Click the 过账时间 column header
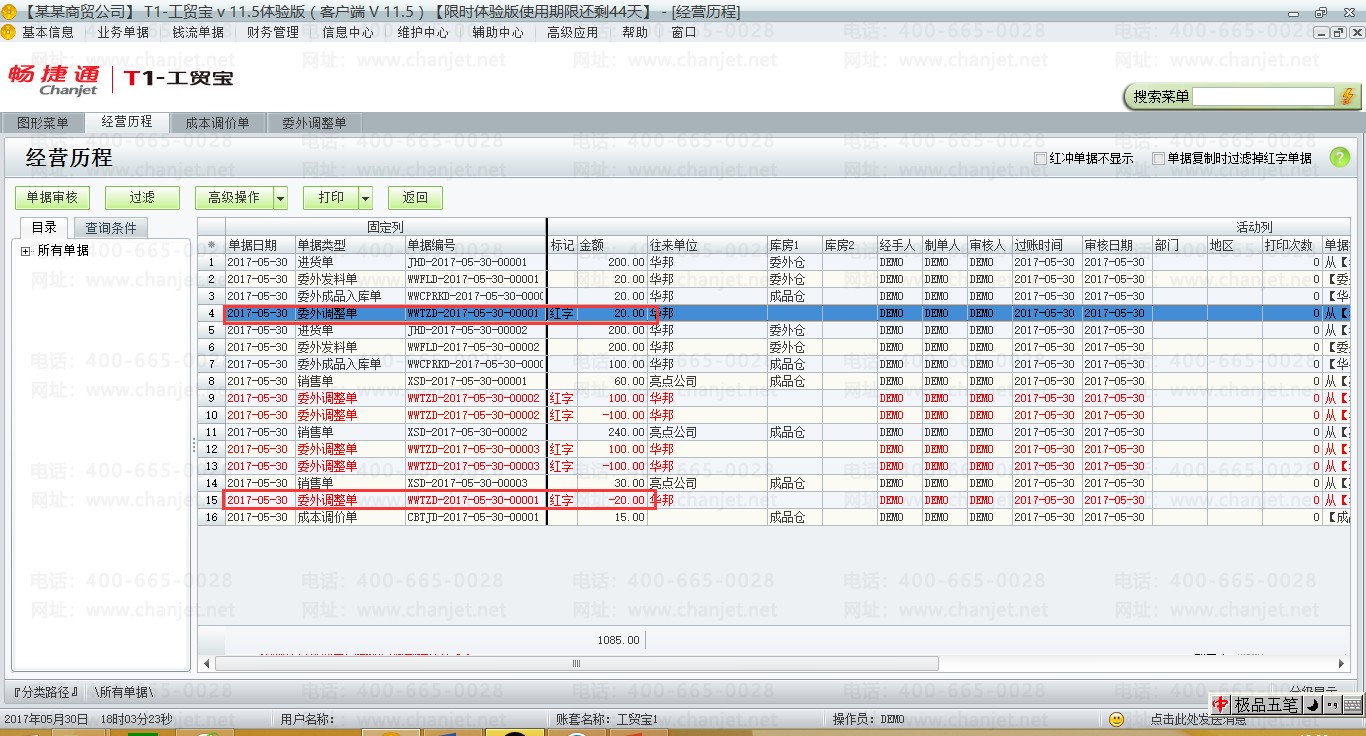The height and width of the screenshot is (736, 1366). (x=1047, y=245)
